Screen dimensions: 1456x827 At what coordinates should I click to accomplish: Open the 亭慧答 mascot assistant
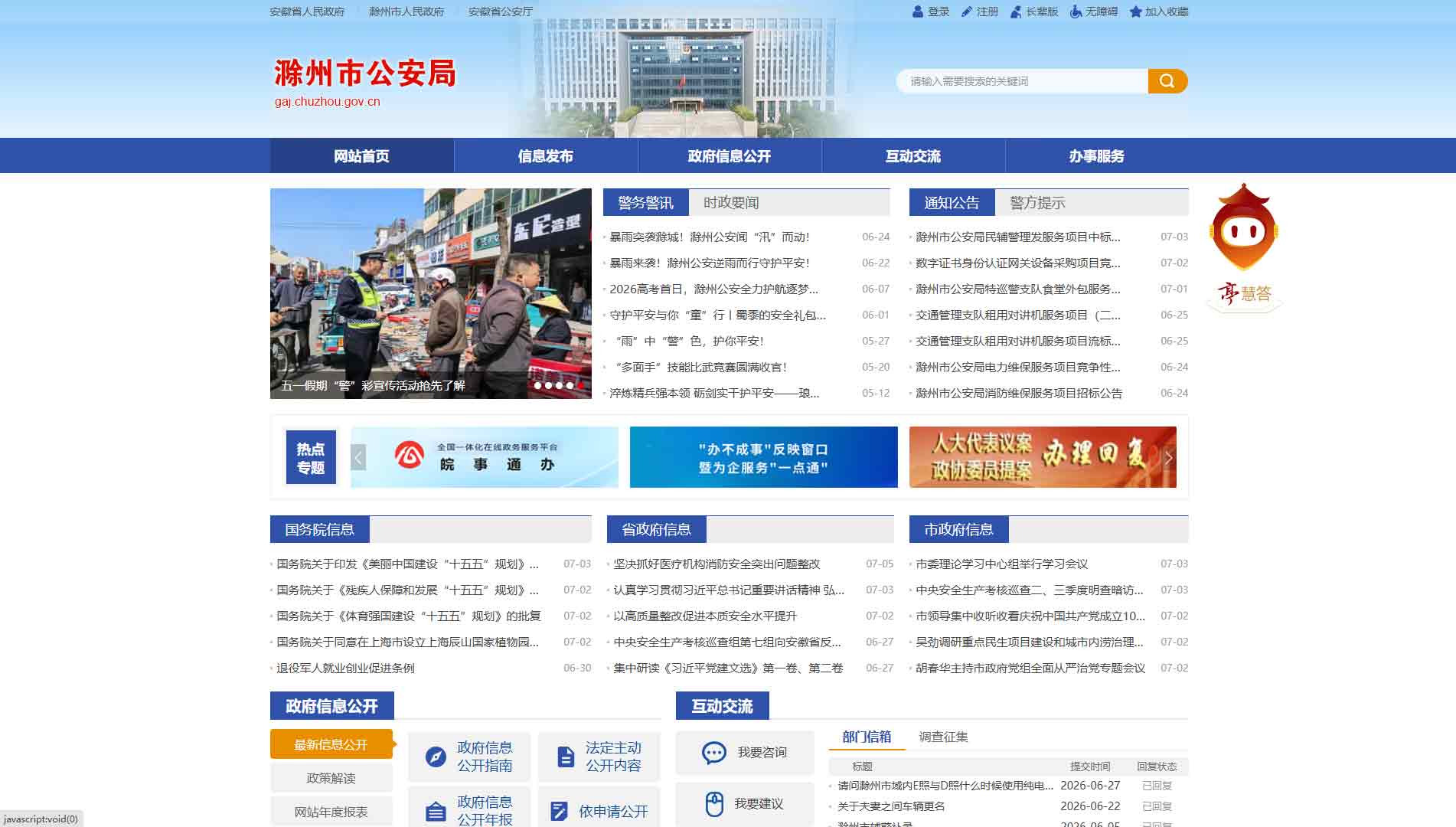point(1244,247)
